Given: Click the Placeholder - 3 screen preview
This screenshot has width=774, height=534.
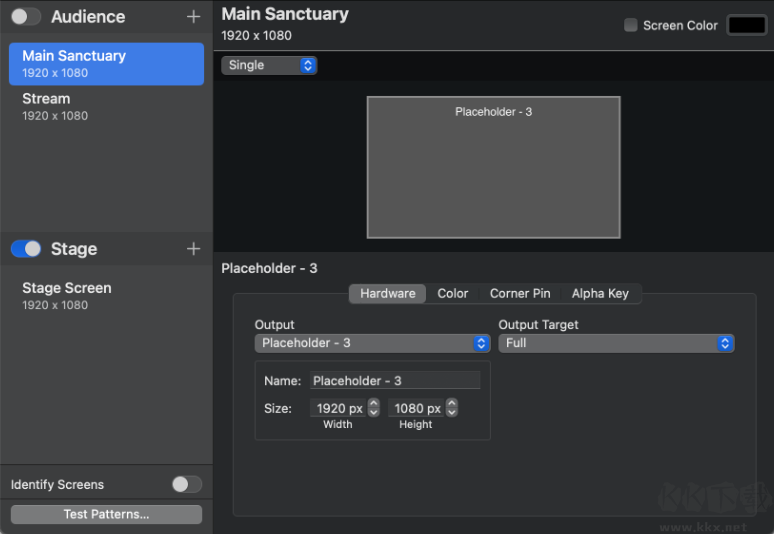Looking at the screenshot, I should click(x=493, y=167).
